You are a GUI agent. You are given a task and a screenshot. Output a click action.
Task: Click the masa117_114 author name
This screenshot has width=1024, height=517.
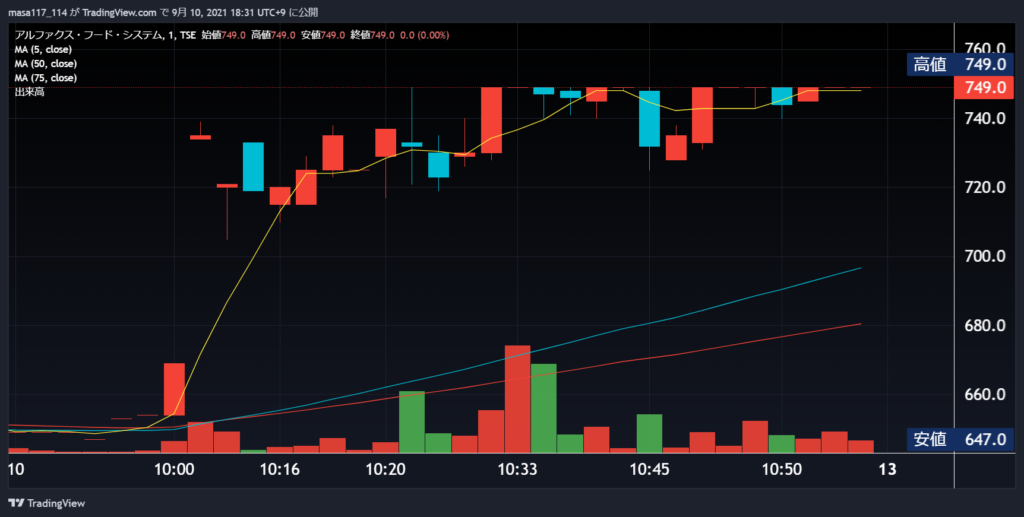[x=37, y=12]
